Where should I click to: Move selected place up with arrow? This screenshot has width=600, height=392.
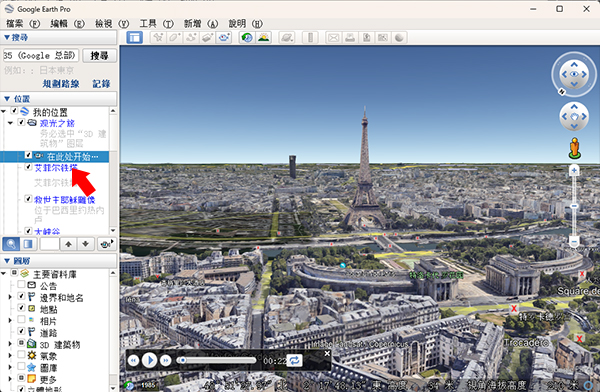tap(68, 243)
